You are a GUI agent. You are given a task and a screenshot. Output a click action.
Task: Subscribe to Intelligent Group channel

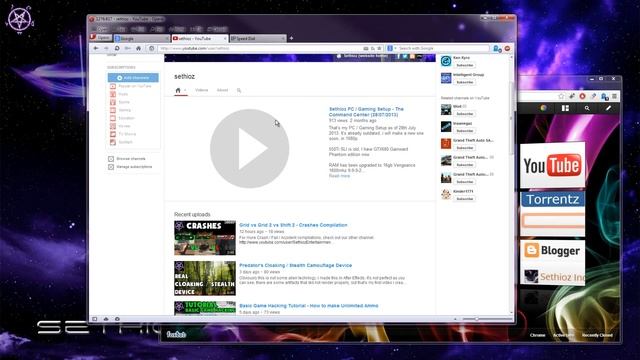(x=464, y=82)
